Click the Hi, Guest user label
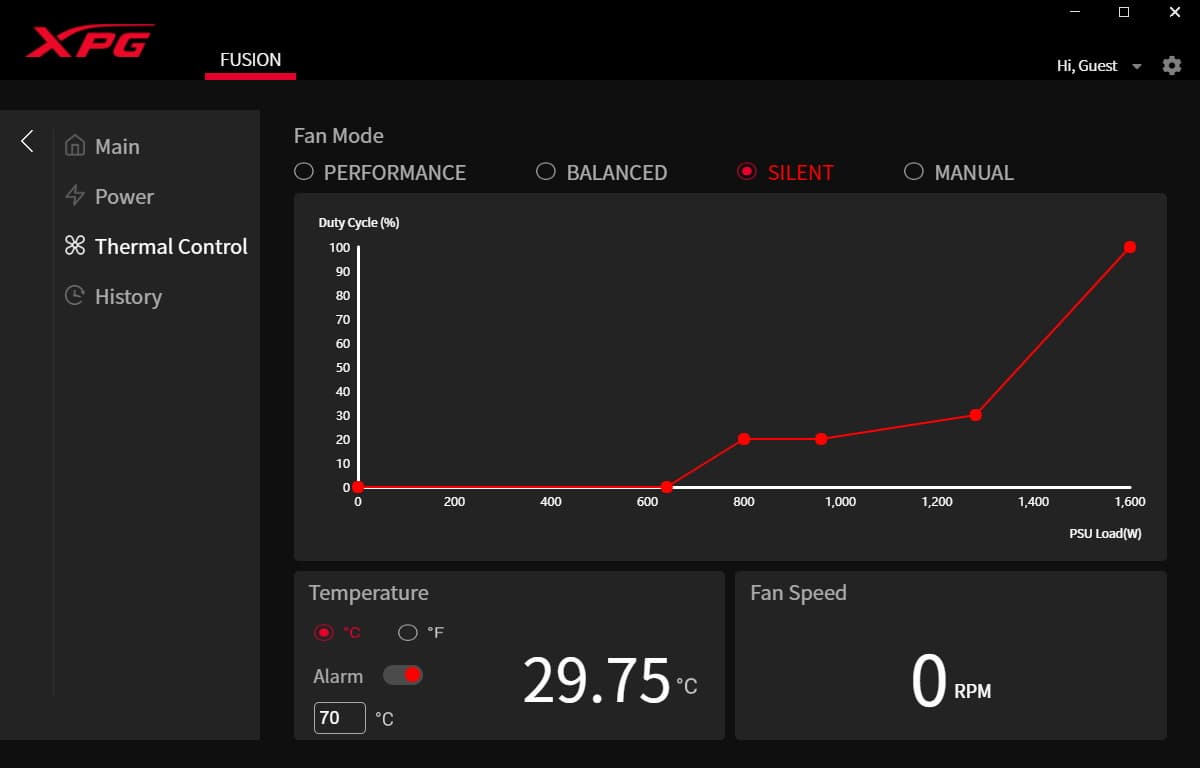The height and width of the screenshot is (768, 1200). coord(1087,66)
